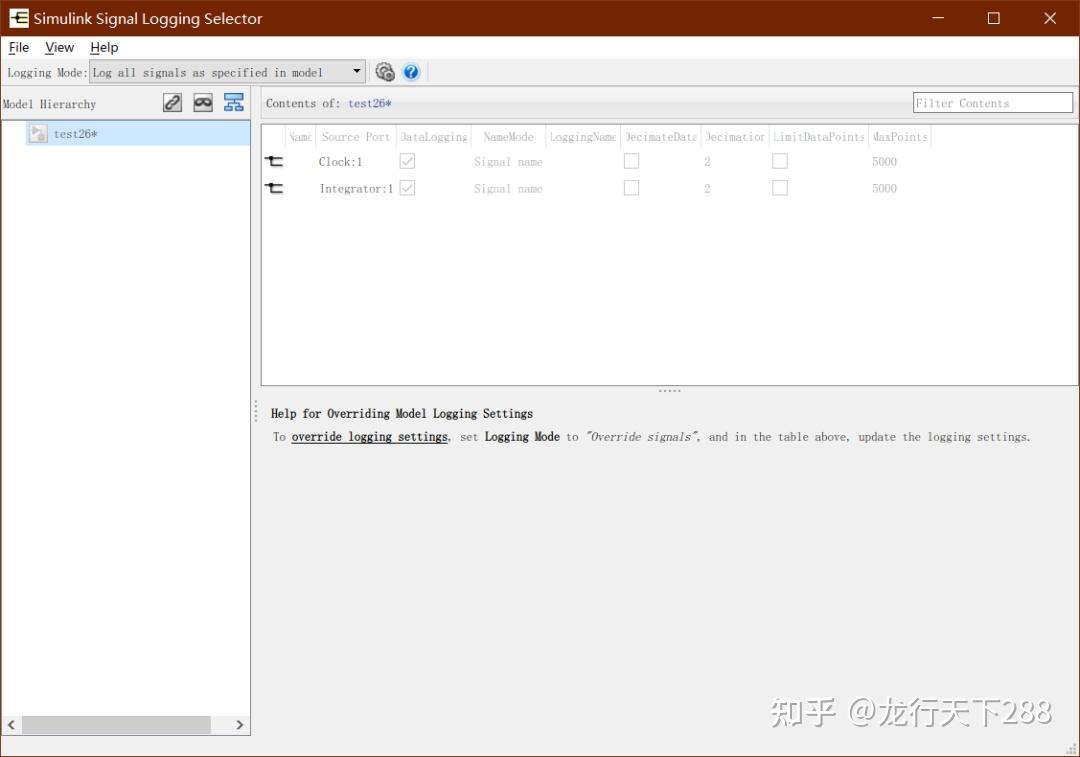Toggle DataLogging checkbox for Integrator:1

click(x=407, y=188)
